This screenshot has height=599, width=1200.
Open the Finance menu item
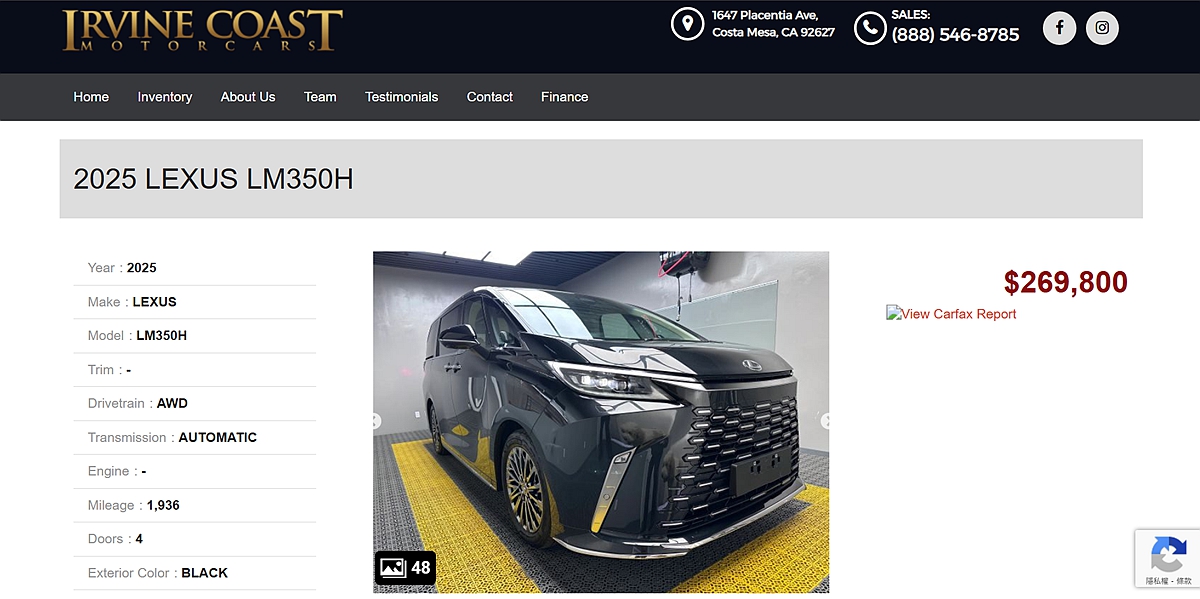(x=565, y=97)
